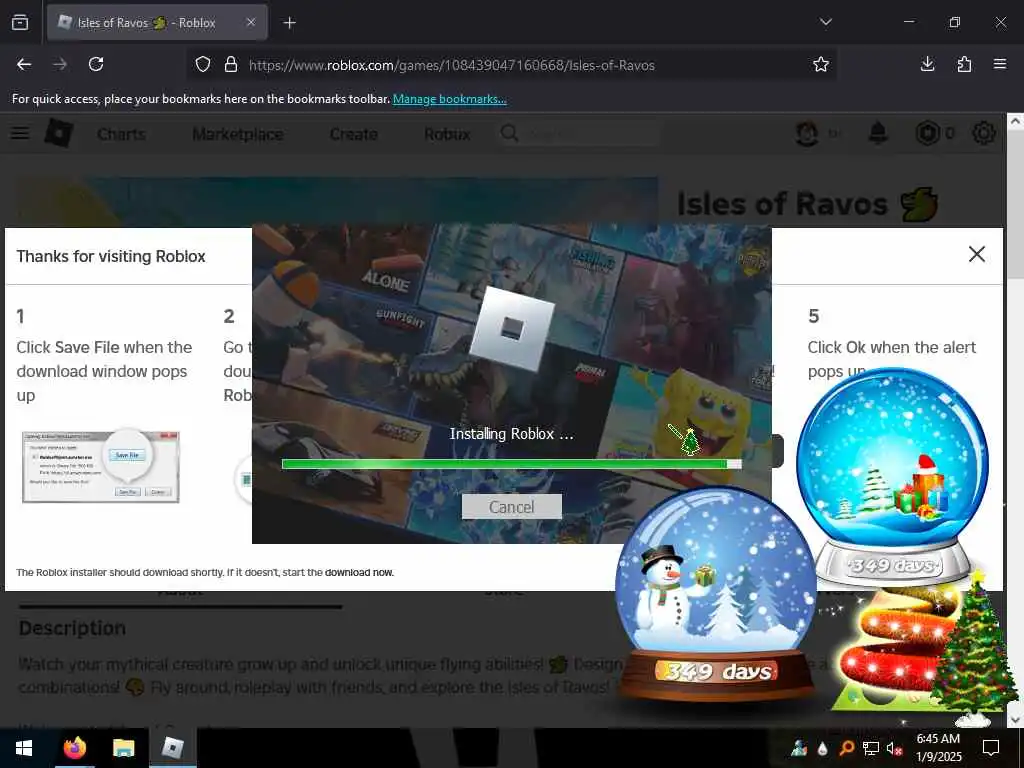Open the Firefox downloads panel
This screenshot has width=1024, height=768.
click(927, 64)
